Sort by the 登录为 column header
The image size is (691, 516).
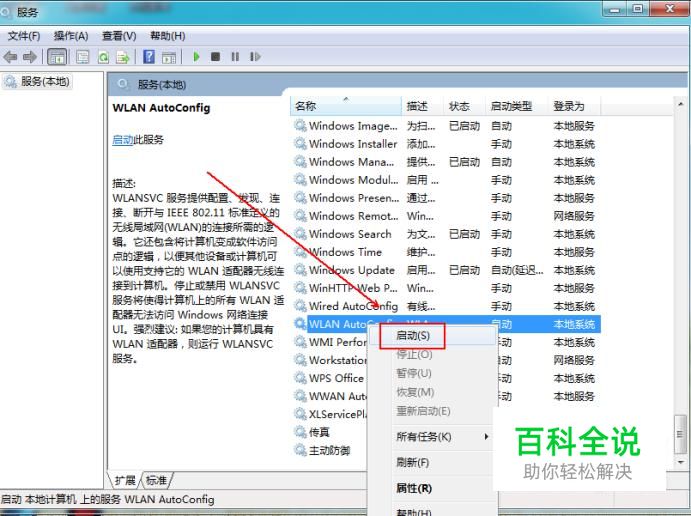tap(574, 106)
